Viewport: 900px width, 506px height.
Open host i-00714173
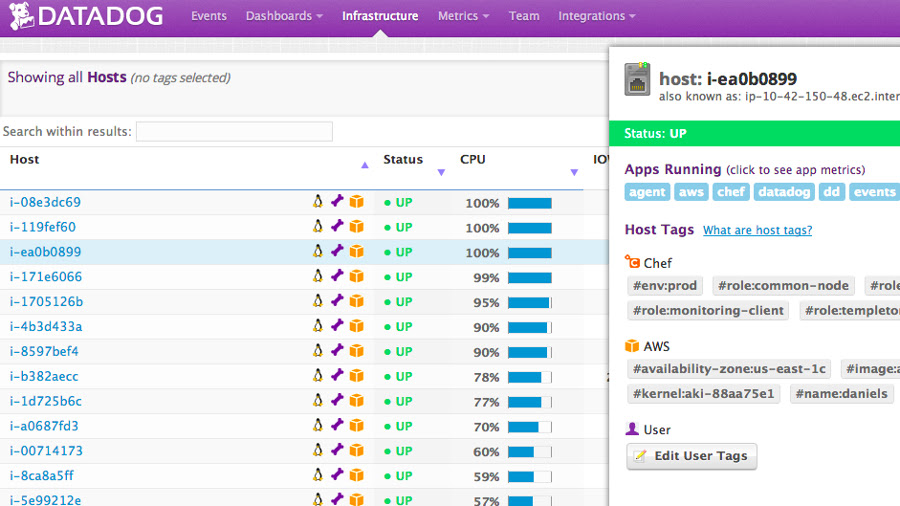(x=46, y=451)
